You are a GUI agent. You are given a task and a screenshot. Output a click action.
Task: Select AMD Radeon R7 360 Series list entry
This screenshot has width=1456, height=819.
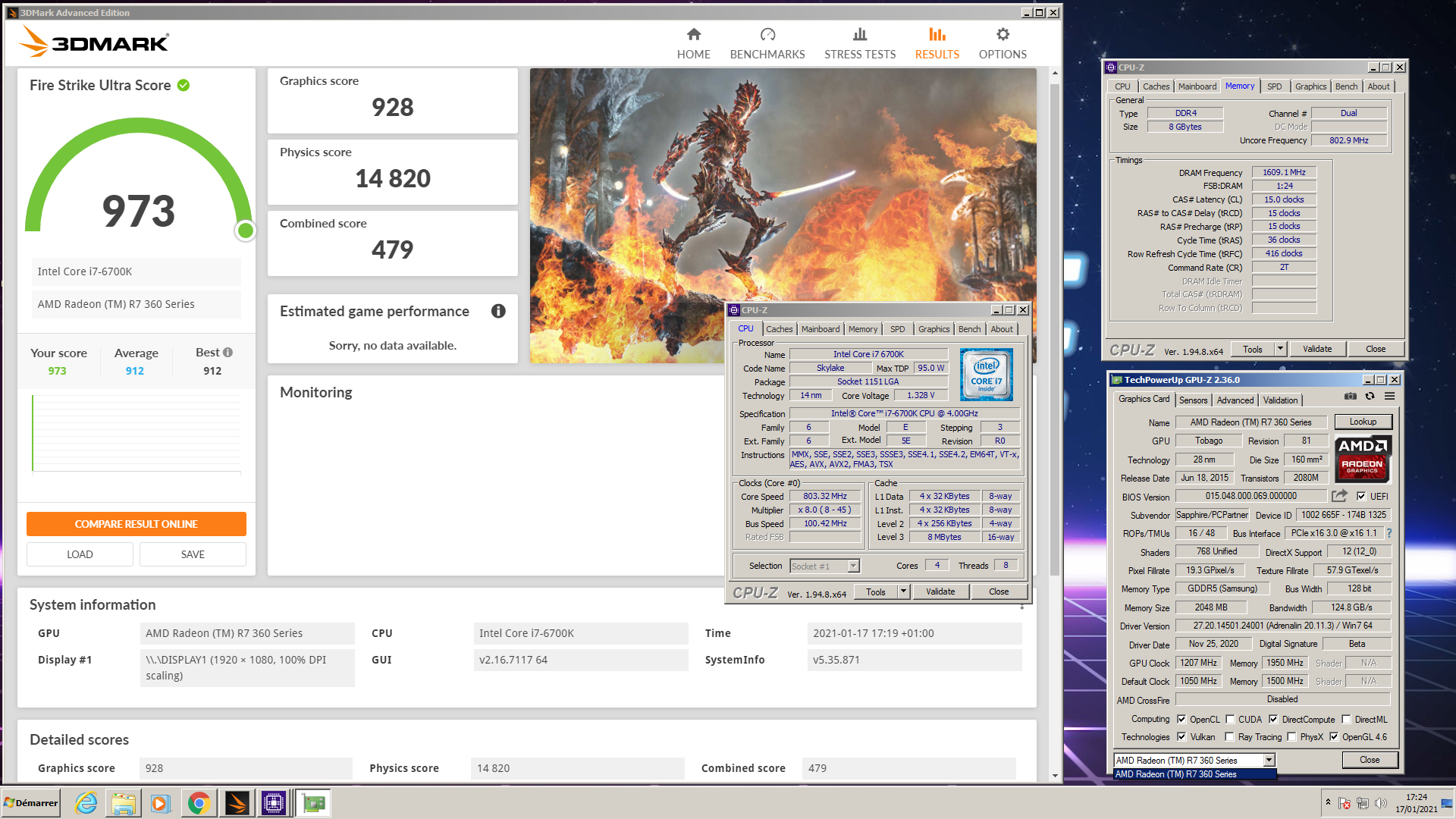(x=1194, y=774)
